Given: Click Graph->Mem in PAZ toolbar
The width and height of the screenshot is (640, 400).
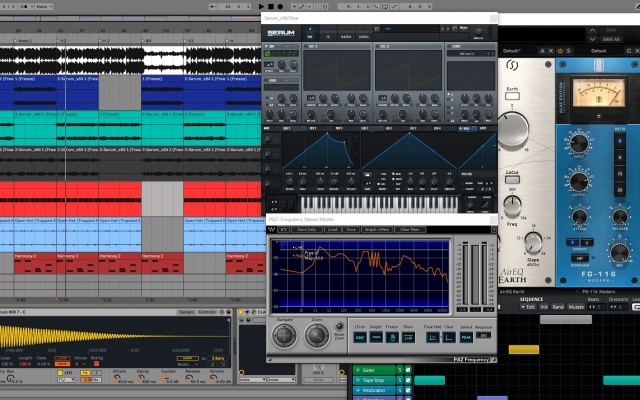Looking at the screenshot, I should (377, 230).
